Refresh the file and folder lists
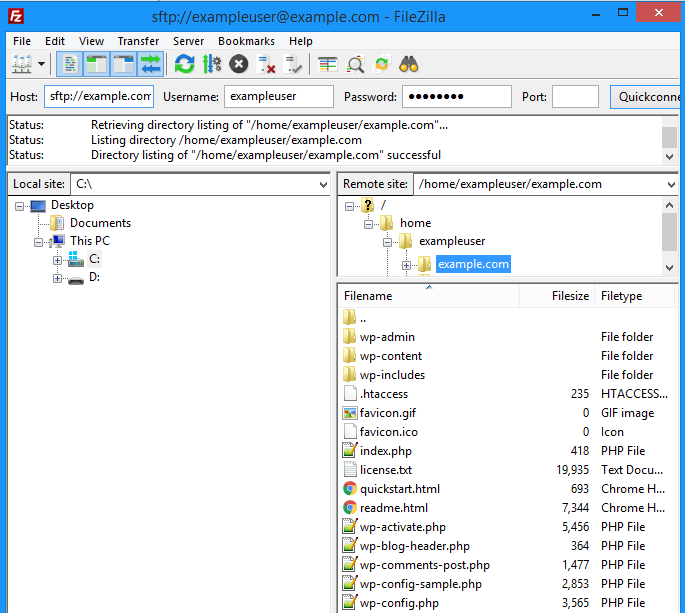 click(184, 64)
